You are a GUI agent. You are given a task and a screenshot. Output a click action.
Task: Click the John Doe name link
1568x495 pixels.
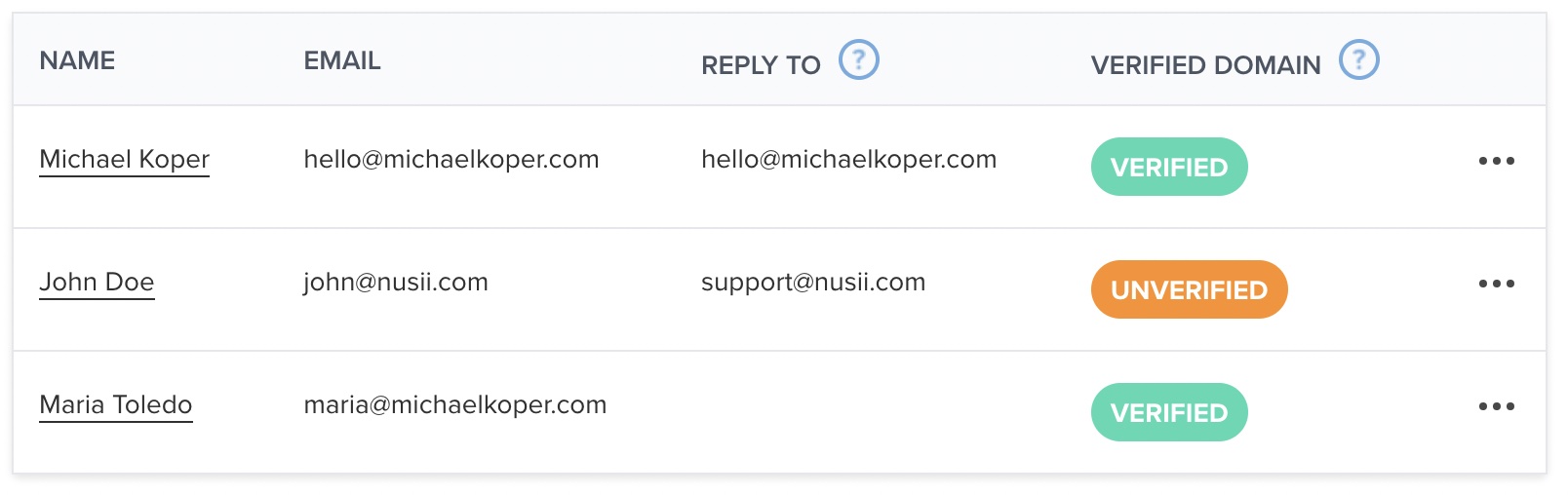(x=97, y=283)
